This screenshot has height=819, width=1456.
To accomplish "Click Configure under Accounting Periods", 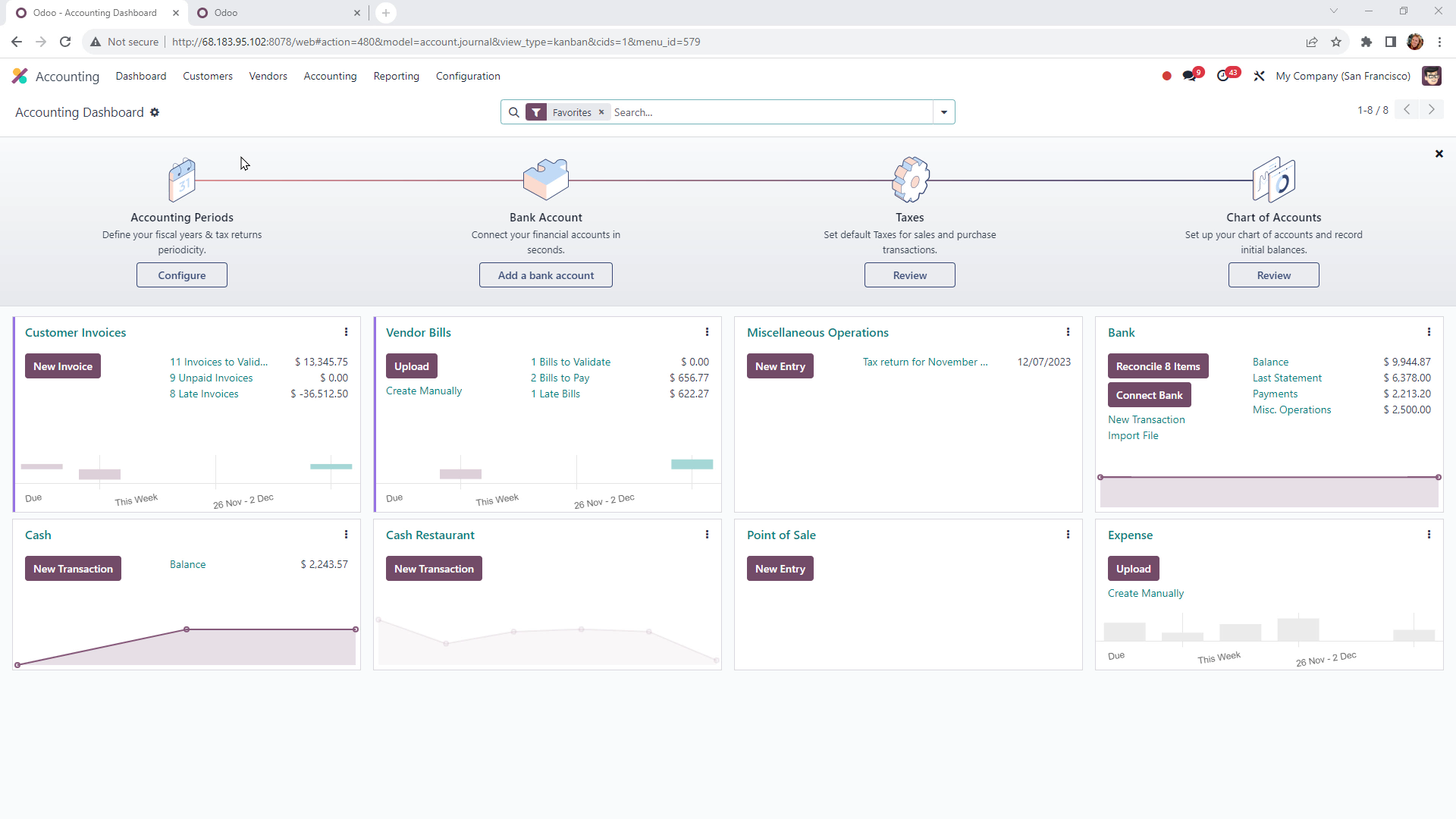I will [x=182, y=275].
